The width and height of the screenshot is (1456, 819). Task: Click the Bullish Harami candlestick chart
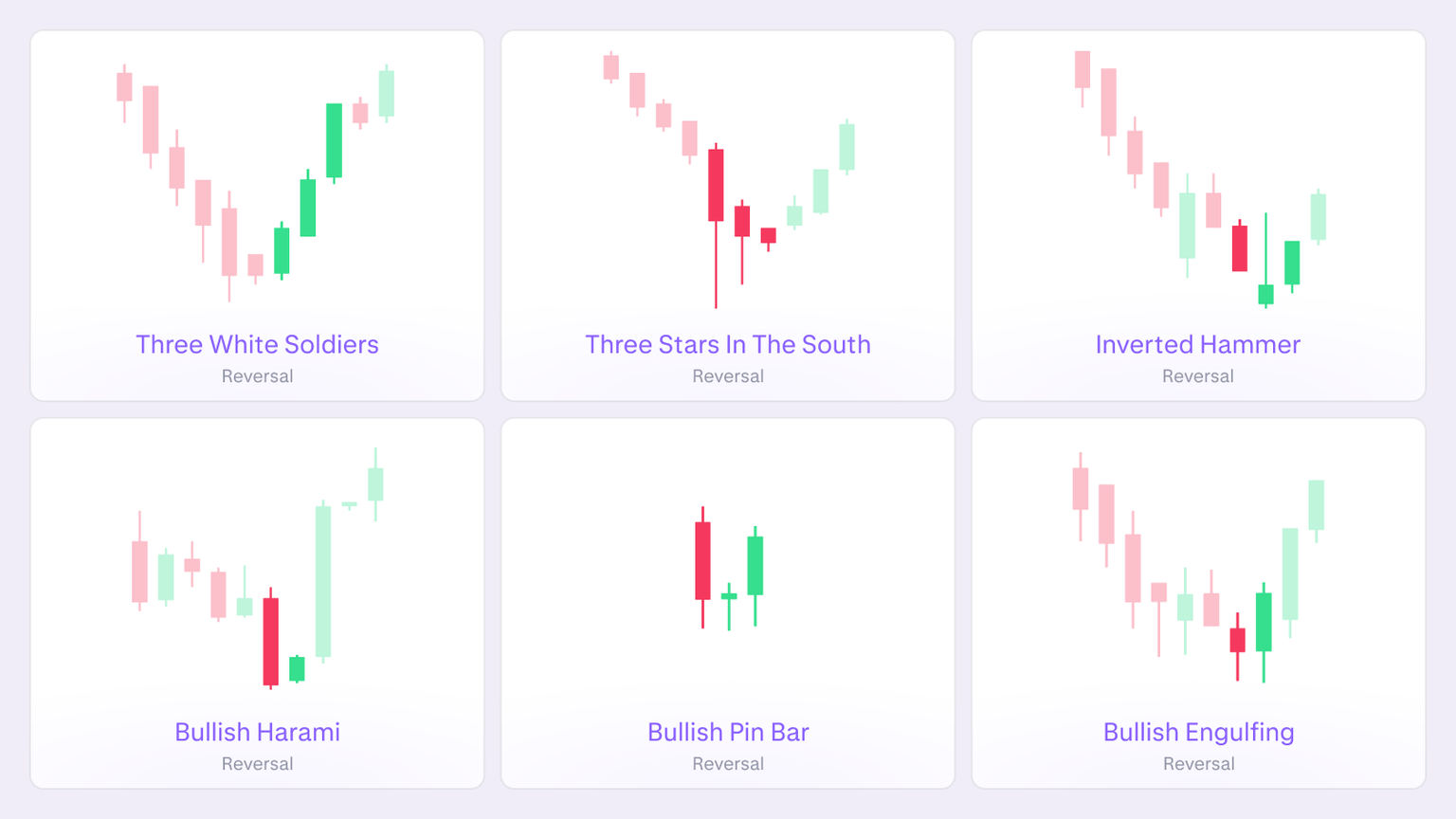click(x=257, y=569)
